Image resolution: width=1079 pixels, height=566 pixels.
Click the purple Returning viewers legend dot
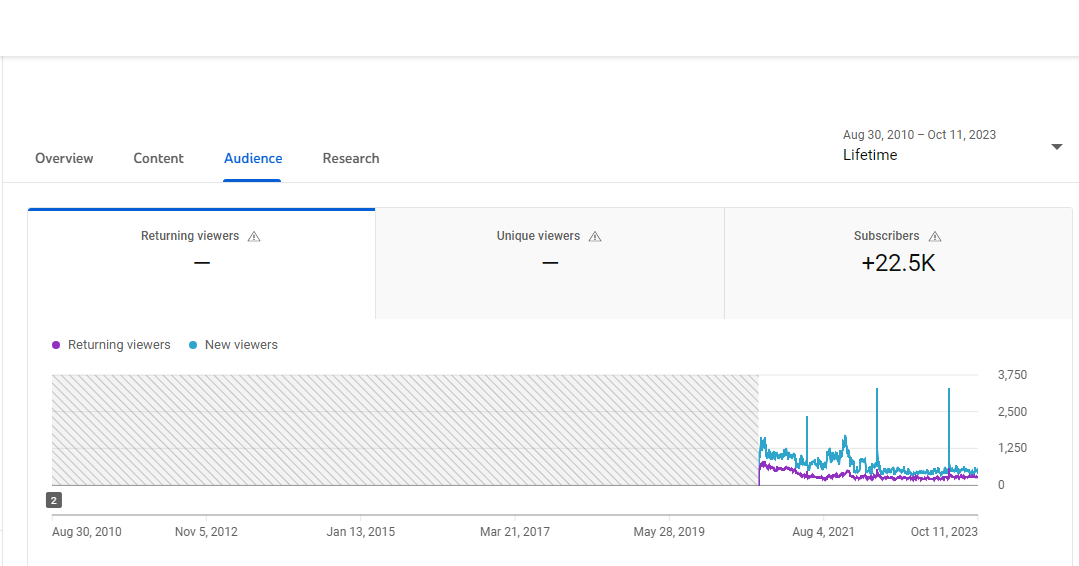coord(56,345)
